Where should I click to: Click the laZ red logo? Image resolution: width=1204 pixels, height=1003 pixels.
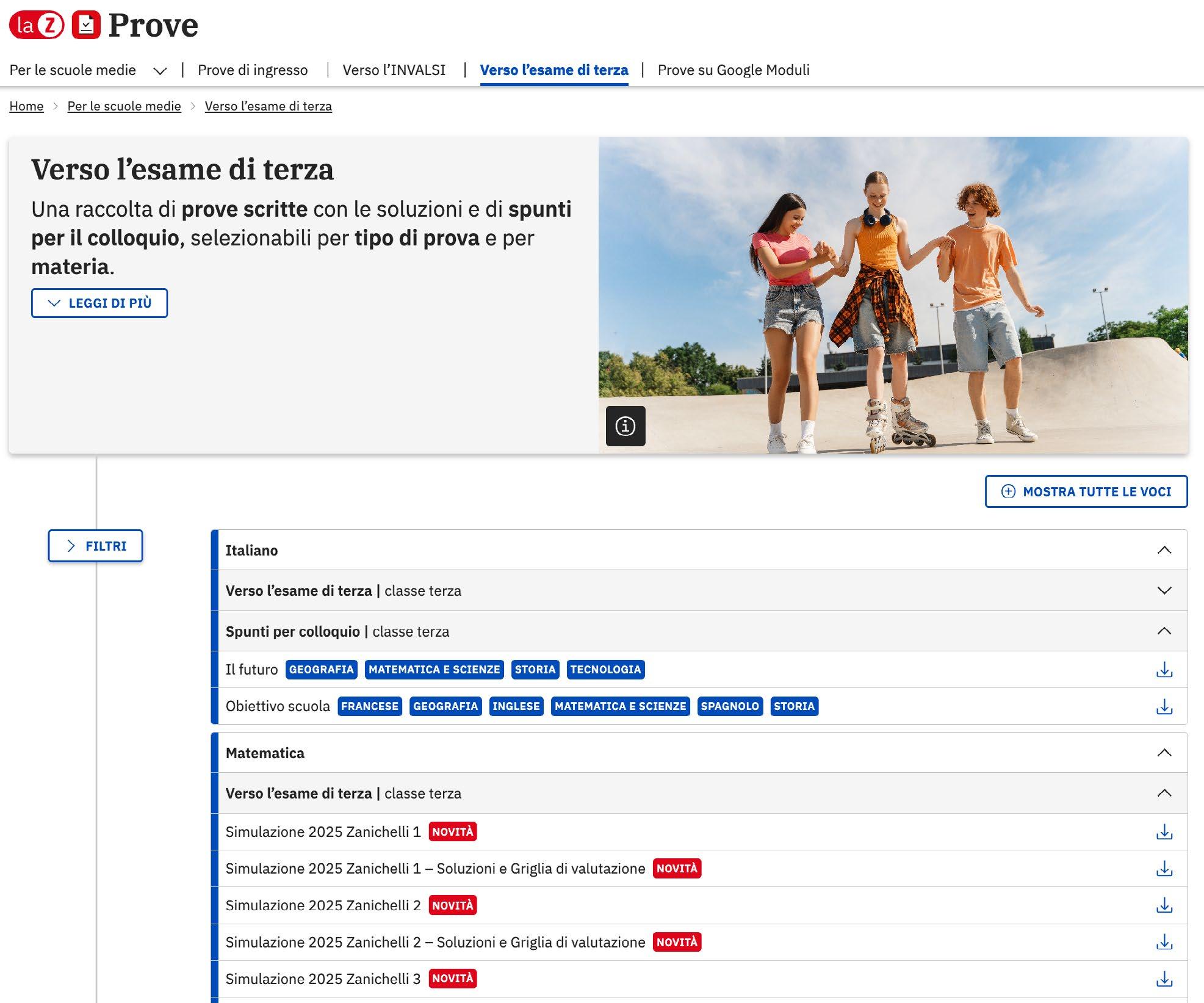point(37,26)
